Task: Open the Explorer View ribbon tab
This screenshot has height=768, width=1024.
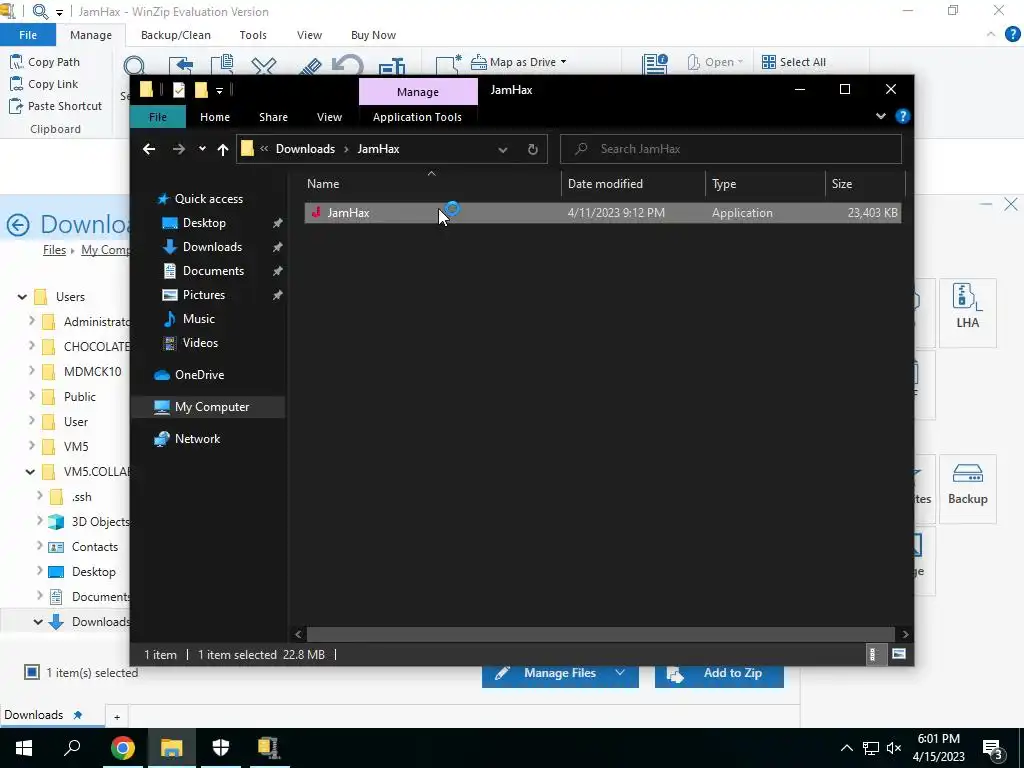Action: [329, 117]
